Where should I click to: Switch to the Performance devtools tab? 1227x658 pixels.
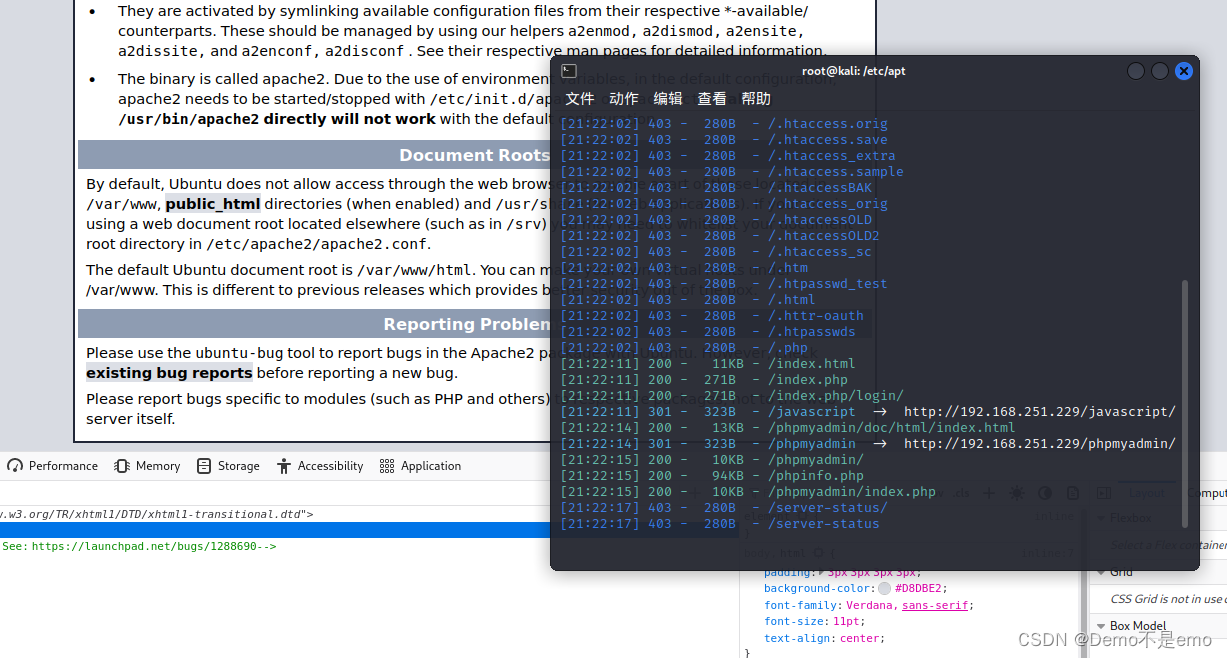pyautogui.click(x=53, y=466)
